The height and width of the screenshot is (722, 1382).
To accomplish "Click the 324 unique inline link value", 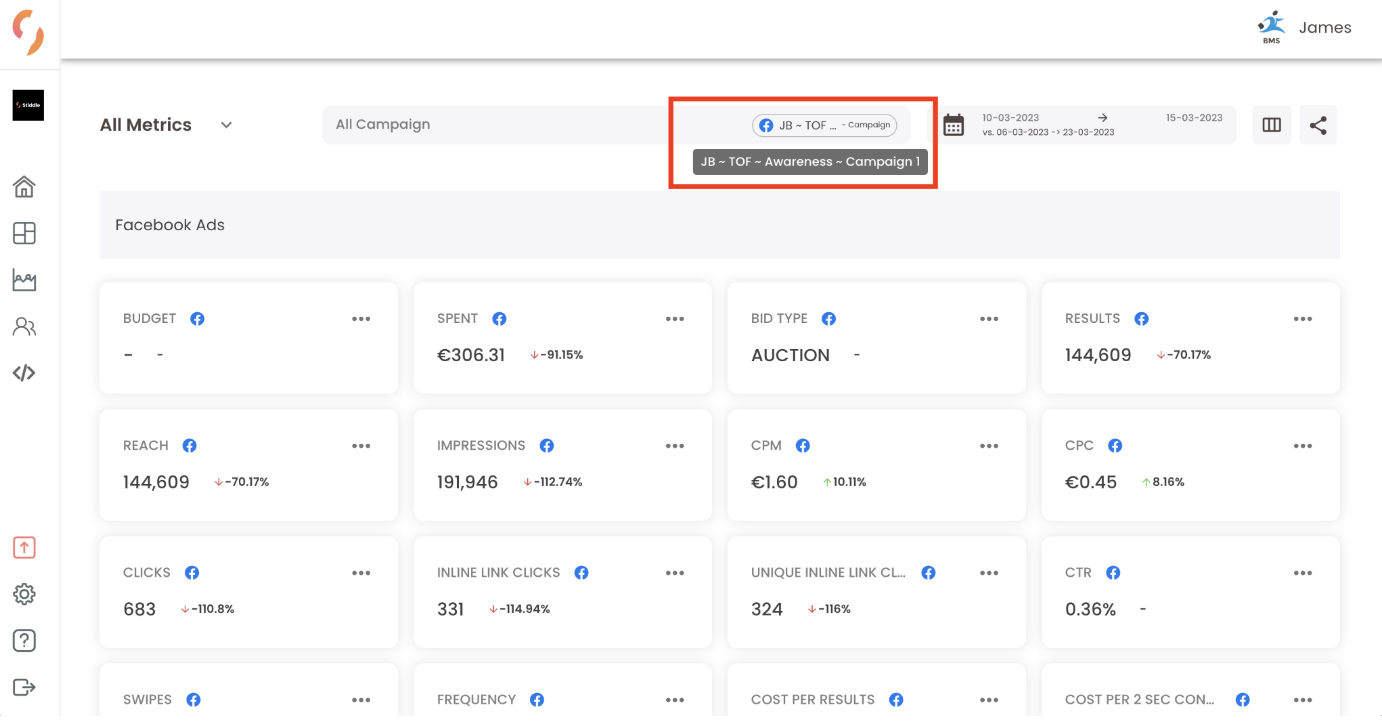I will [x=767, y=609].
